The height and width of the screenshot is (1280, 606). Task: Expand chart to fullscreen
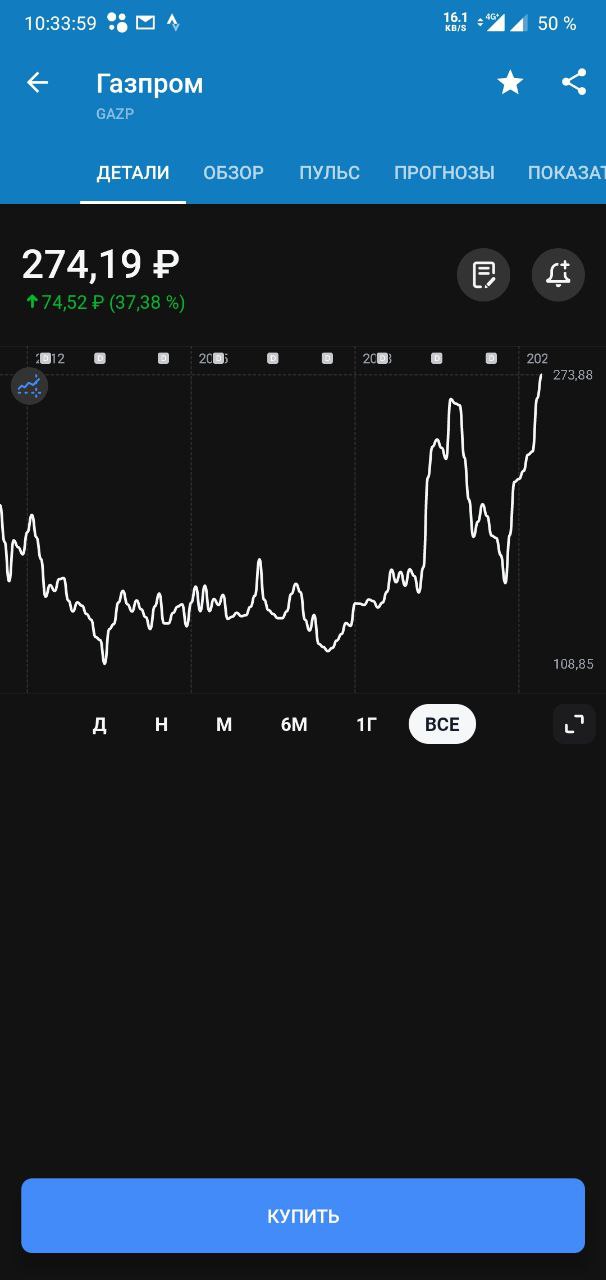(x=574, y=724)
